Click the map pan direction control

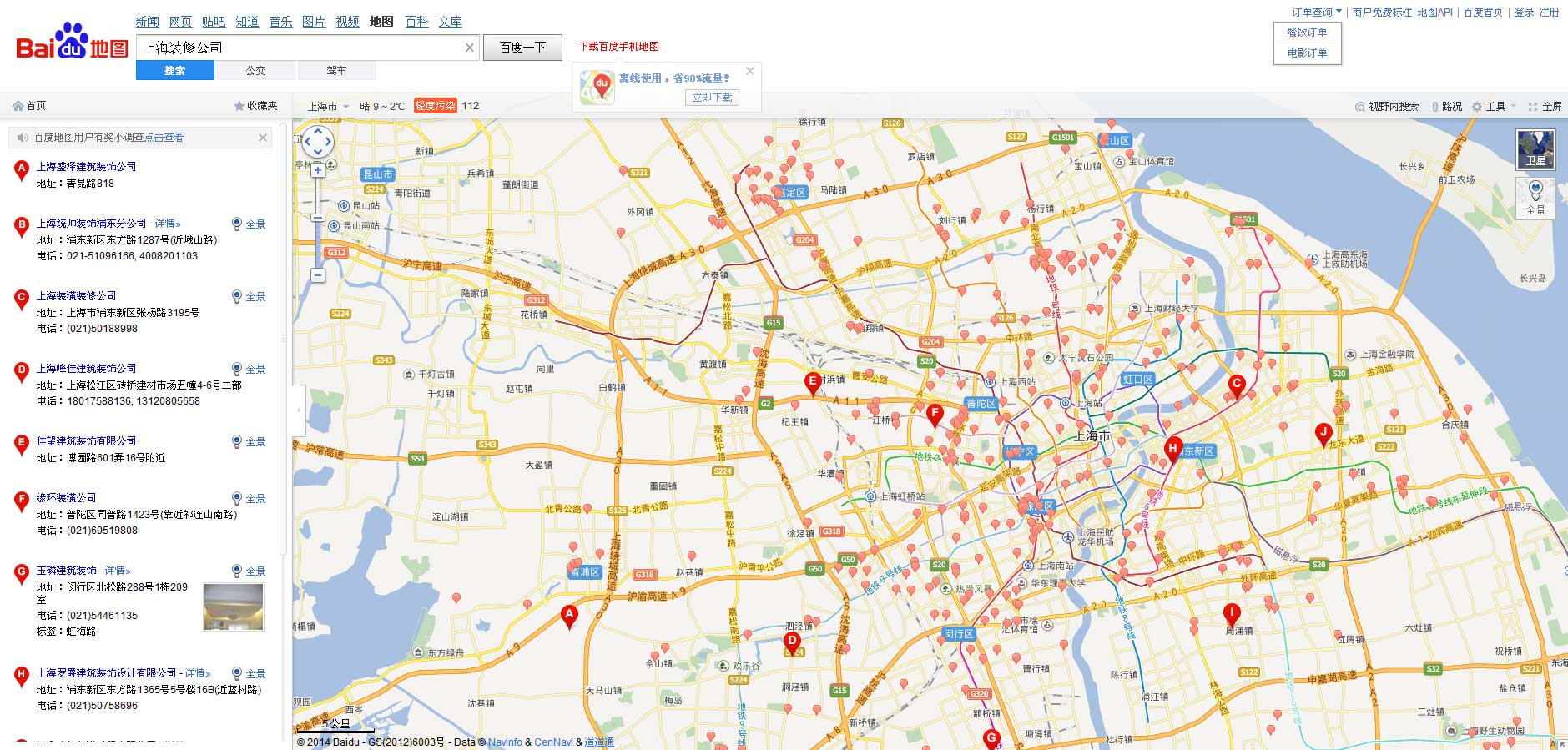point(318,142)
